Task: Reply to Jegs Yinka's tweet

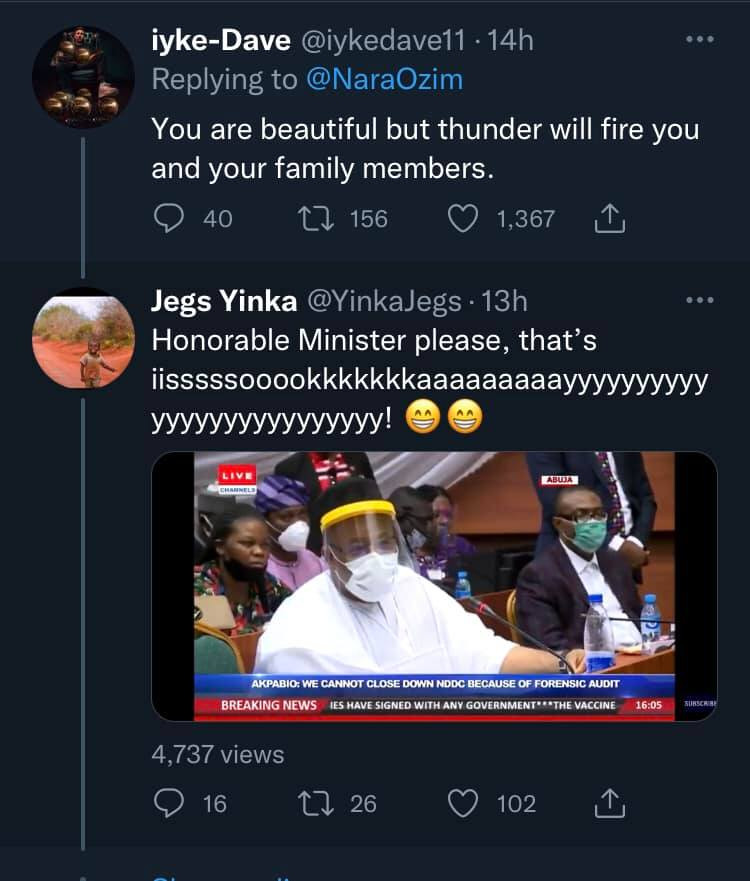Action: click(169, 803)
